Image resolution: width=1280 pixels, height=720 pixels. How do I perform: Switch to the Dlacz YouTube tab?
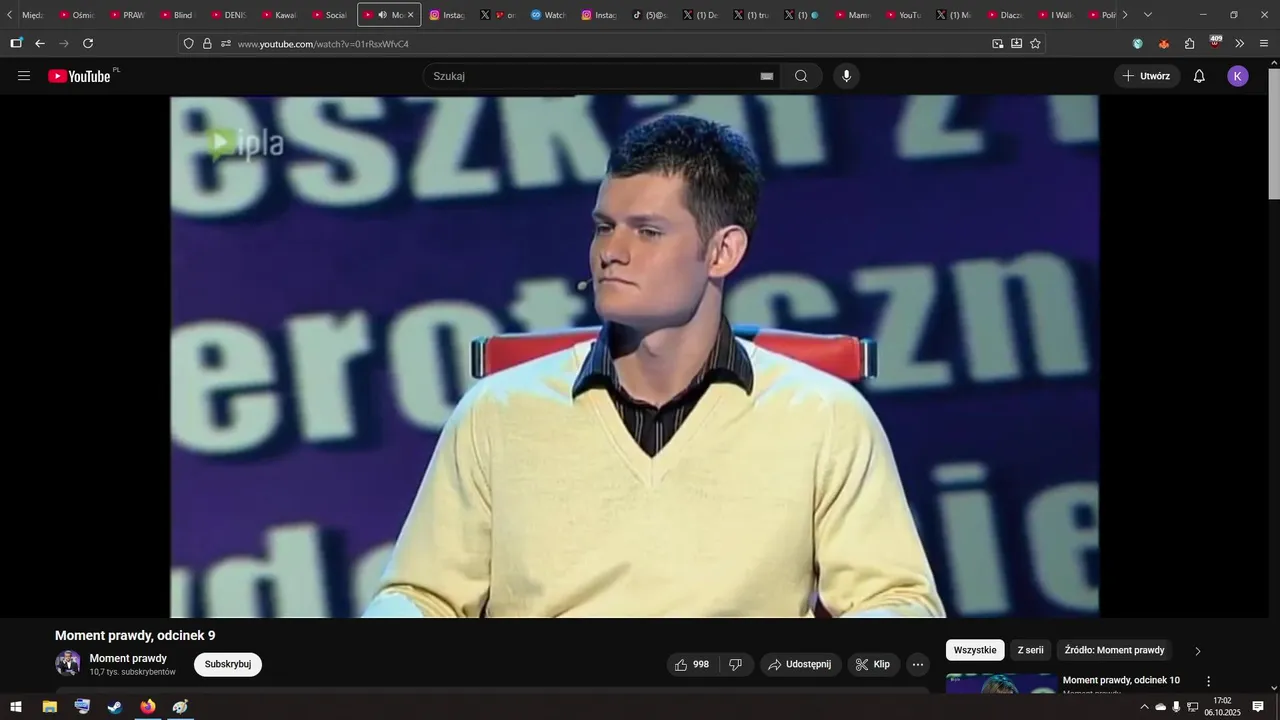[1004, 15]
